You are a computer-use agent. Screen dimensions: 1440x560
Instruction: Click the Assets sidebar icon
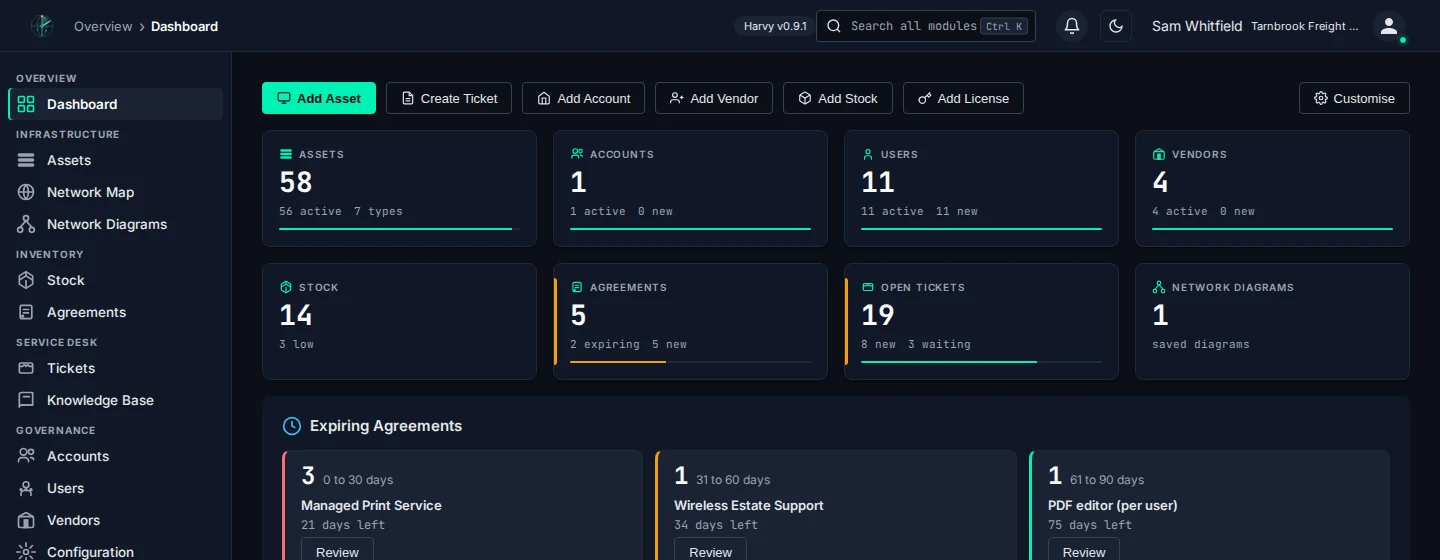tap(26, 160)
